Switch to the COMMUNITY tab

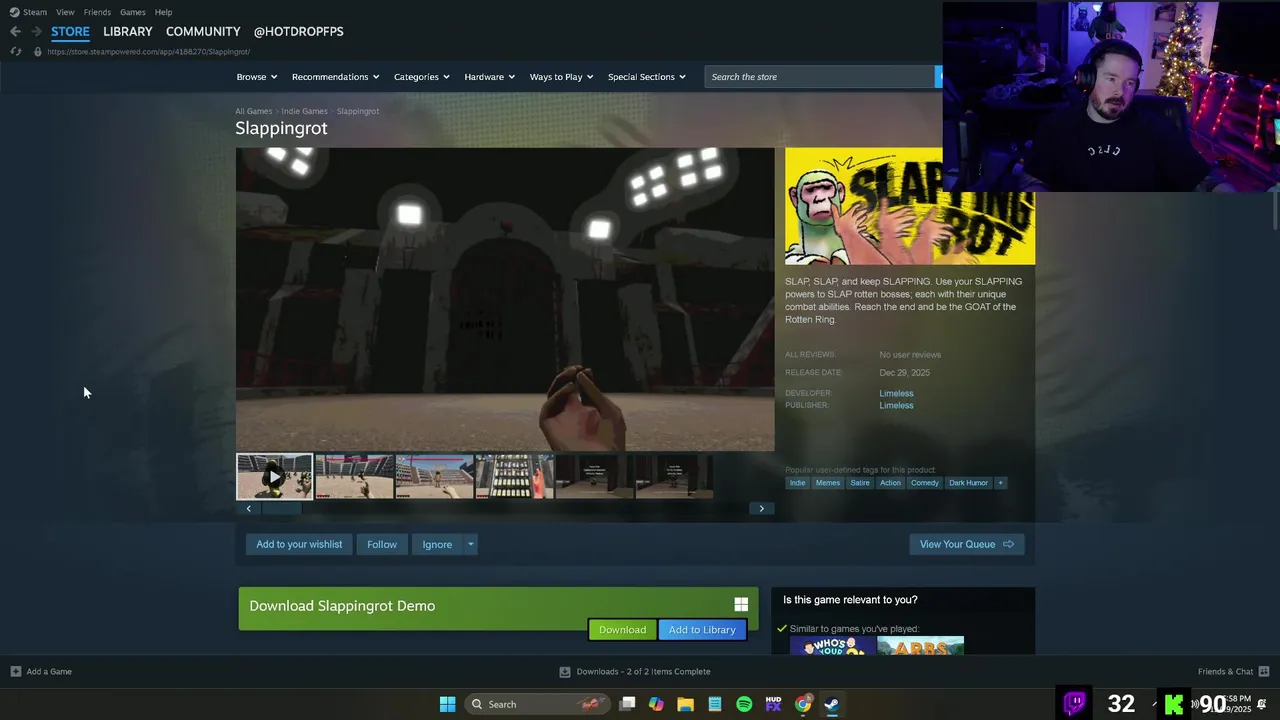pyautogui.click(x=203, y=31)
